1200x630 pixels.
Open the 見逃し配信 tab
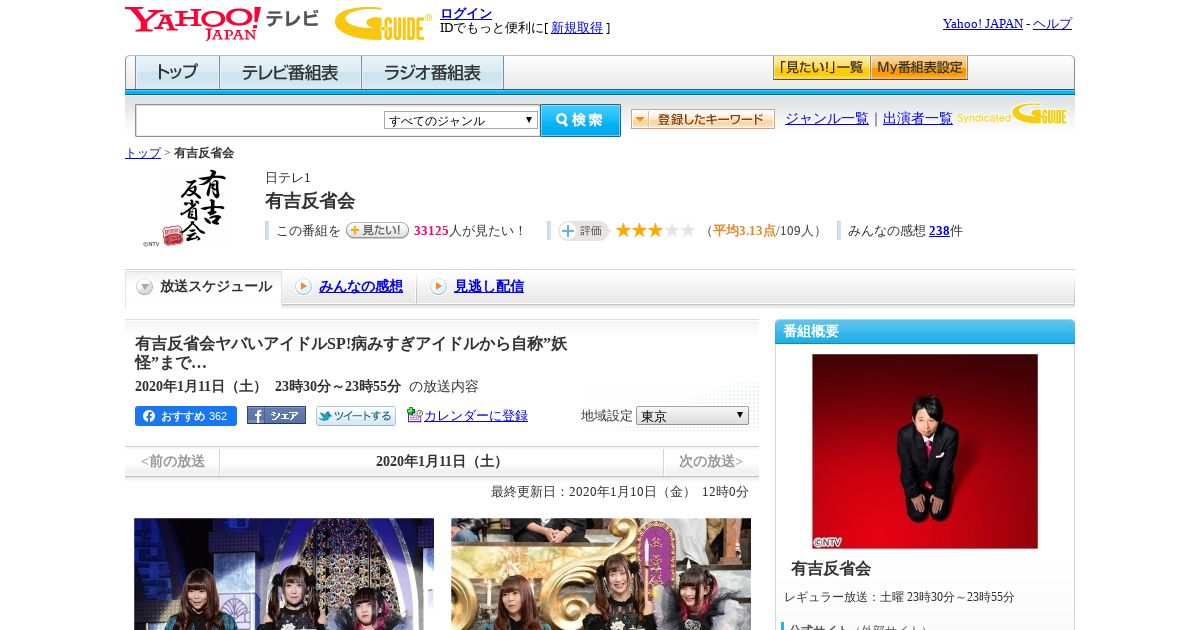489,287
